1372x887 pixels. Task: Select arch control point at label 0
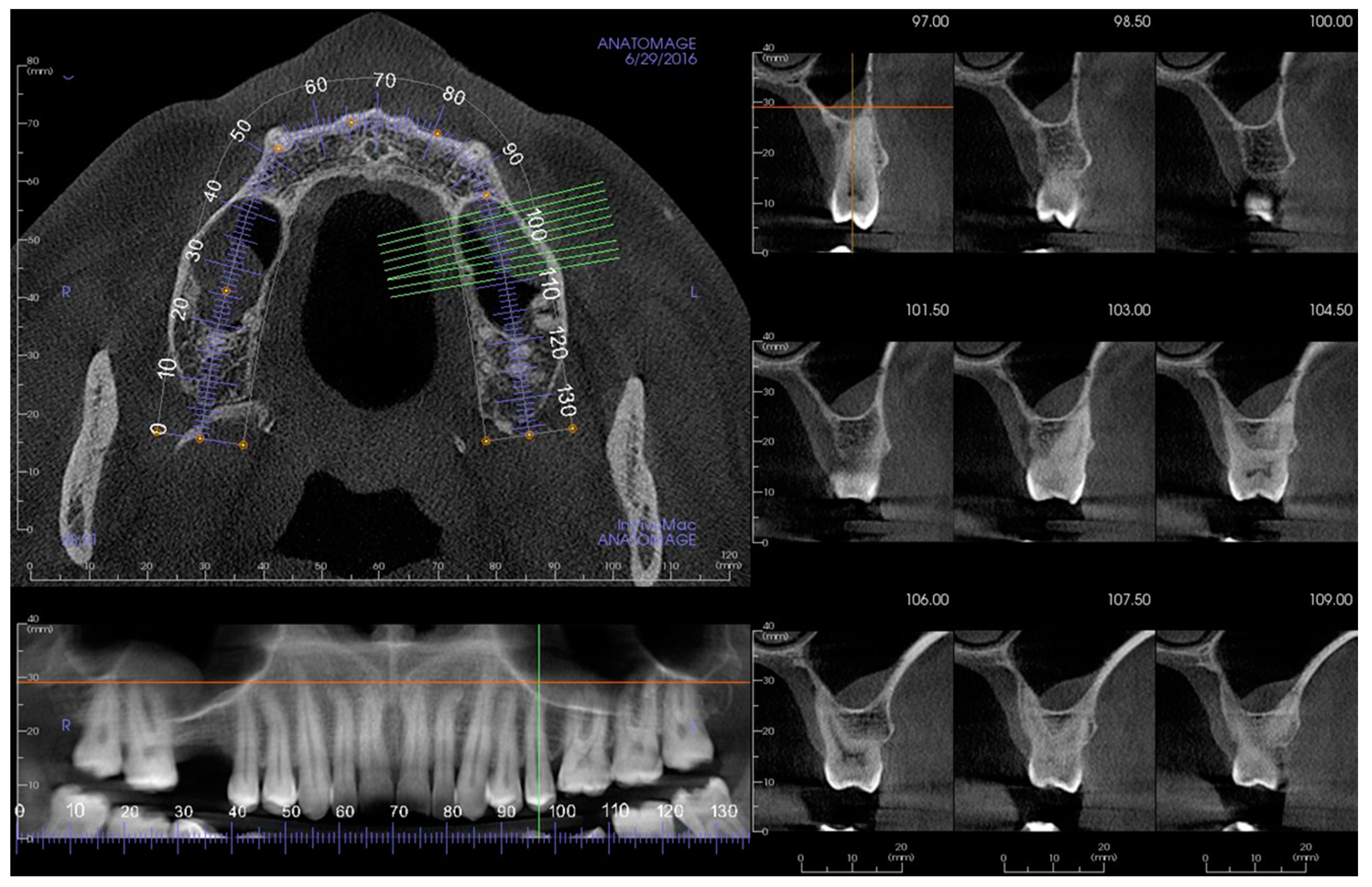tap(157, 432)
